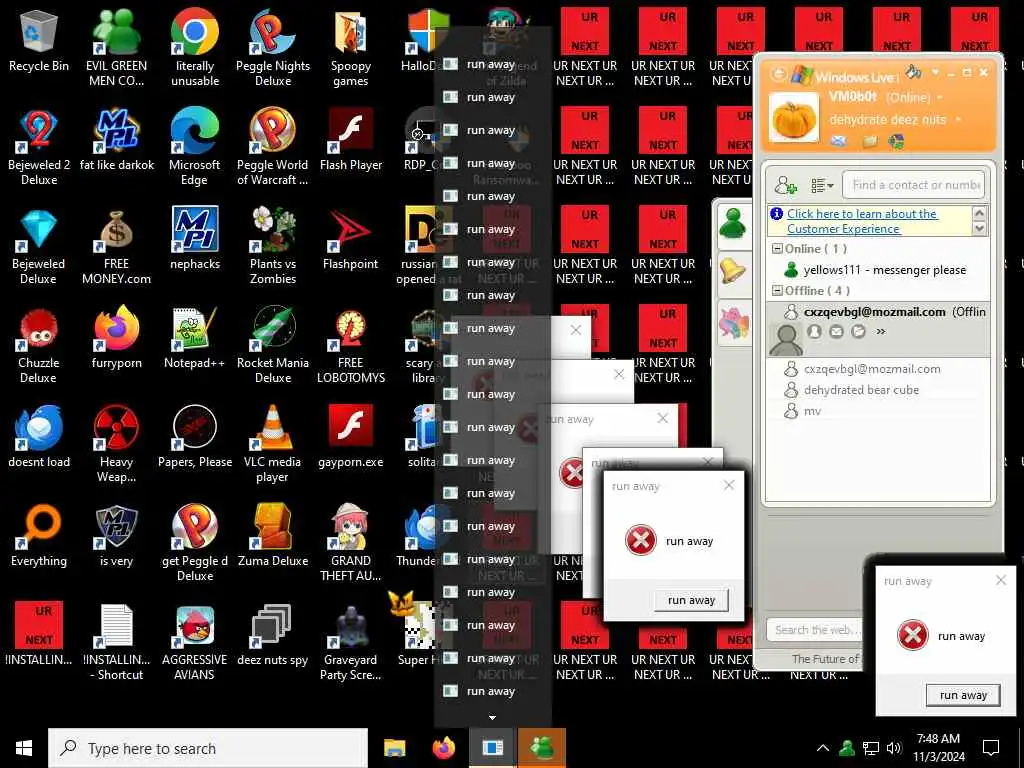Screen dimensions: 1024x768
Task: Follow the Customer Experience learn more link
Action: click(x=862, y=221)
